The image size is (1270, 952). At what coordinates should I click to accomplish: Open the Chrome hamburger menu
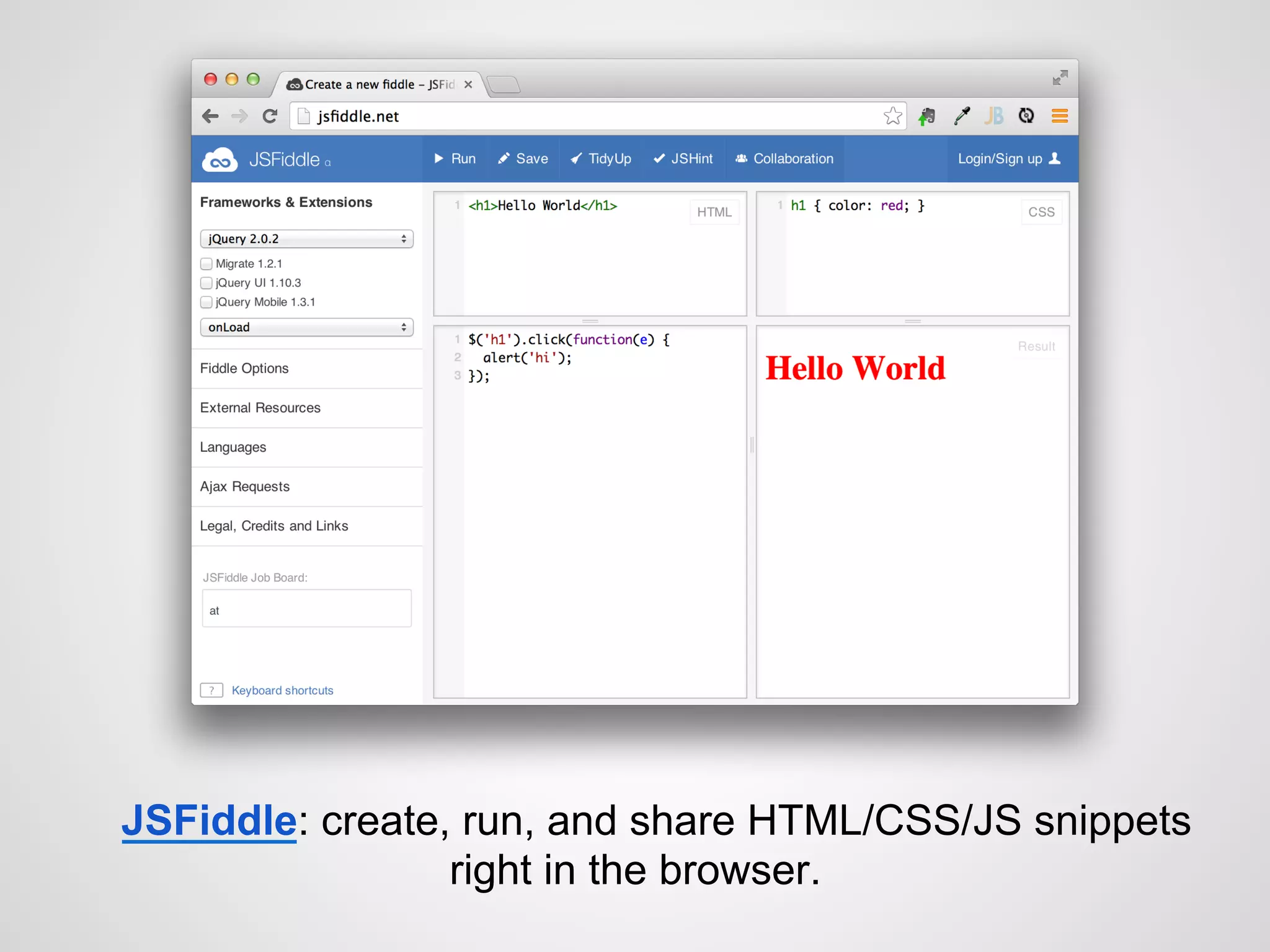(1060, 116)
